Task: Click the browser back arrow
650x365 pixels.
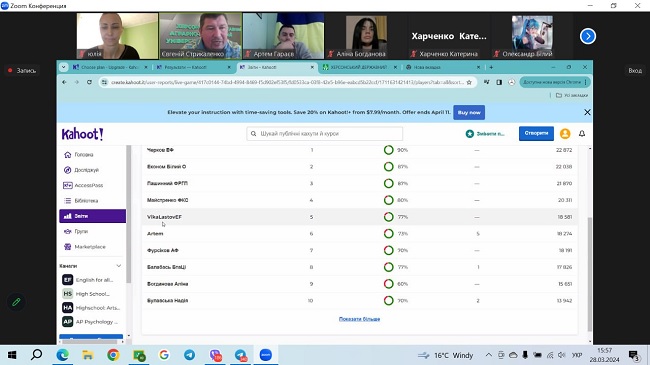Action: pyautogui.click(x=64, y=82)
